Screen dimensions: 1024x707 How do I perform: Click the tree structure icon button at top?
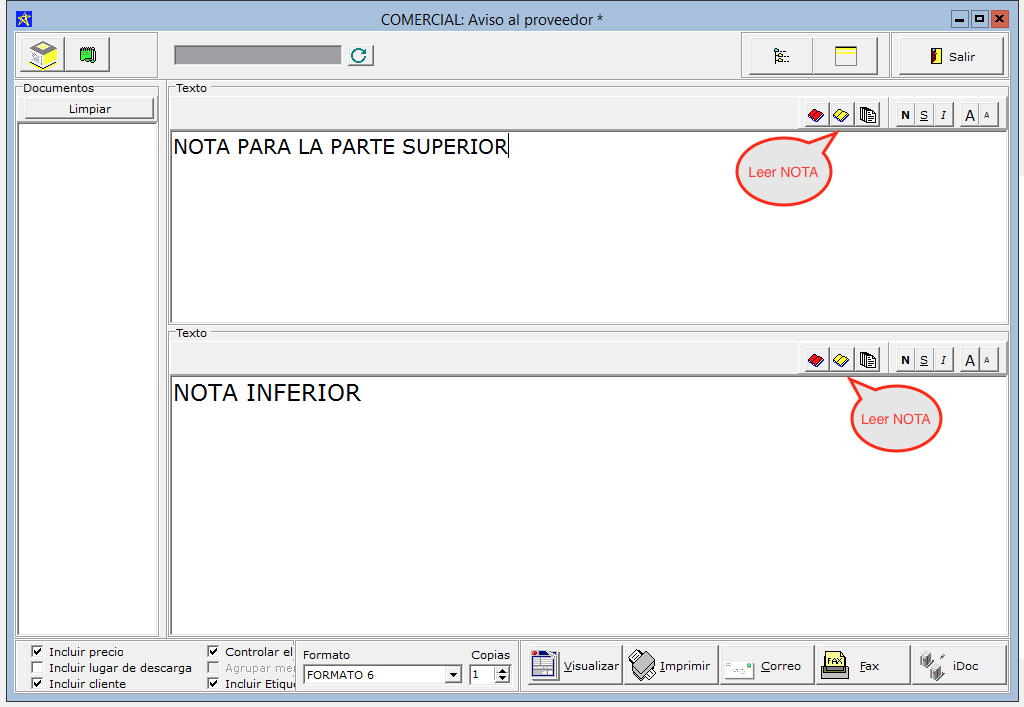pos(781,57)
